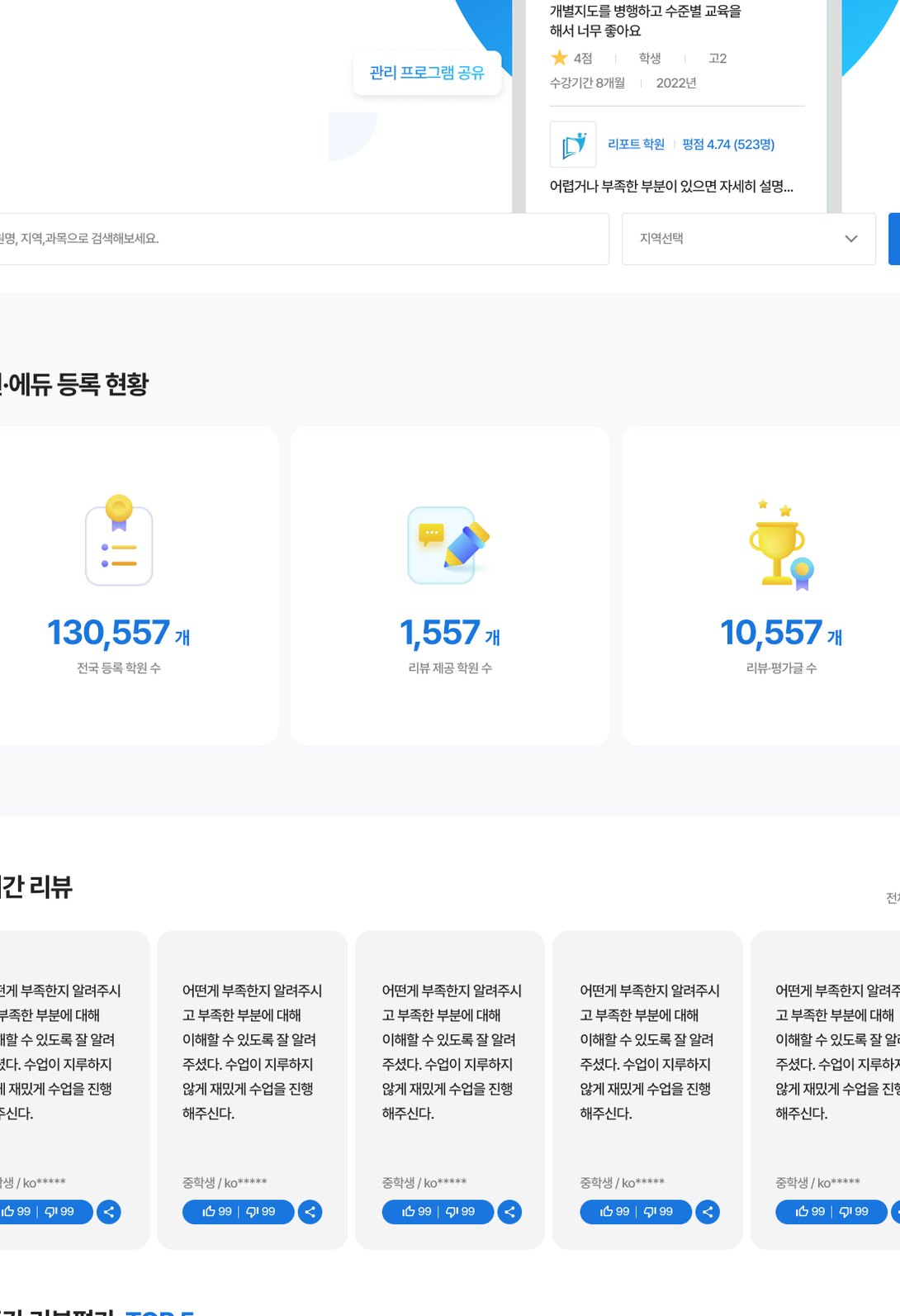Viewport: 900px width, 1316px height.
Task: Open the 리포트 학원 link
Action: coord(636,144)
